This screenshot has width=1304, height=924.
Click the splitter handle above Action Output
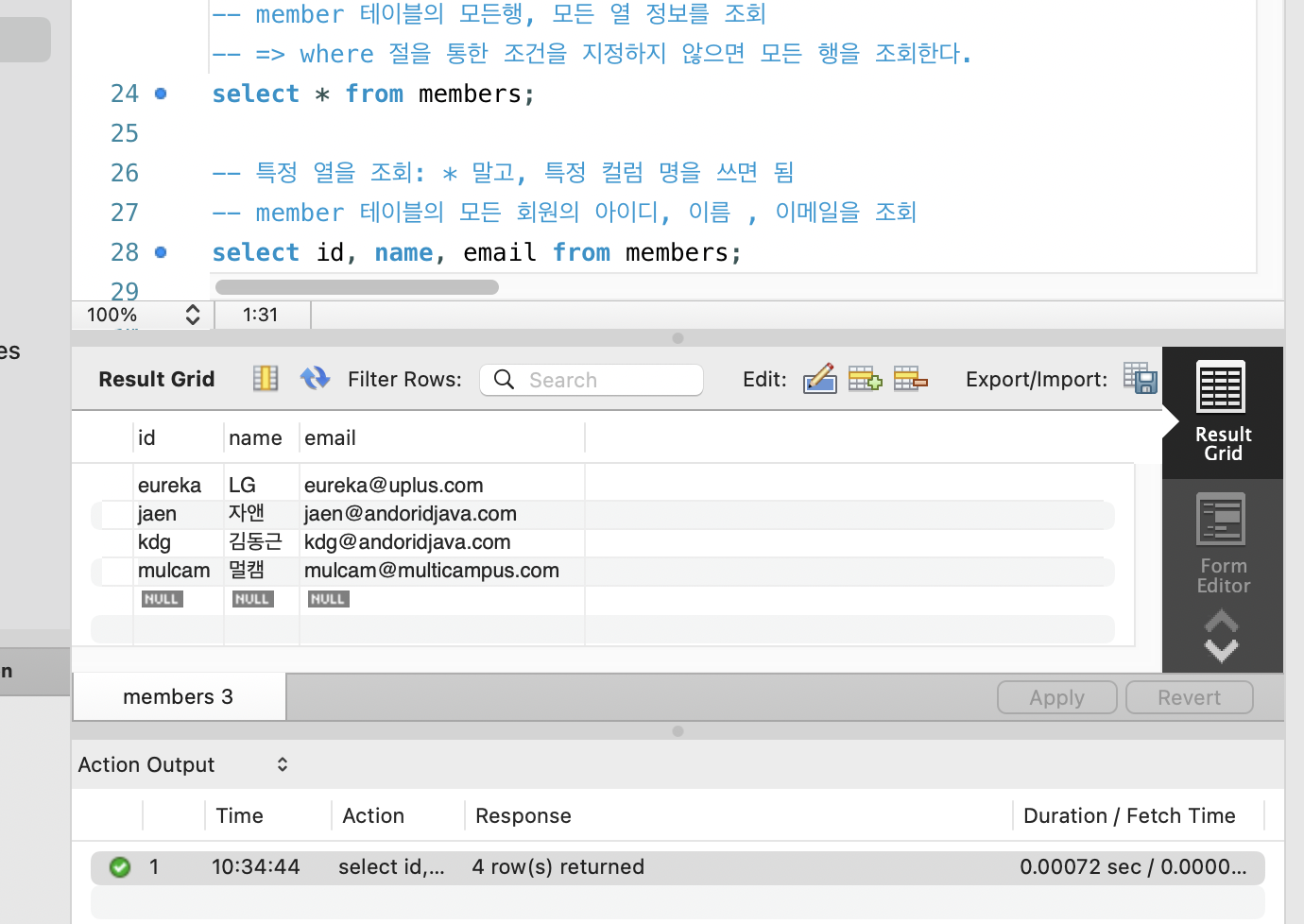(678, 731)
